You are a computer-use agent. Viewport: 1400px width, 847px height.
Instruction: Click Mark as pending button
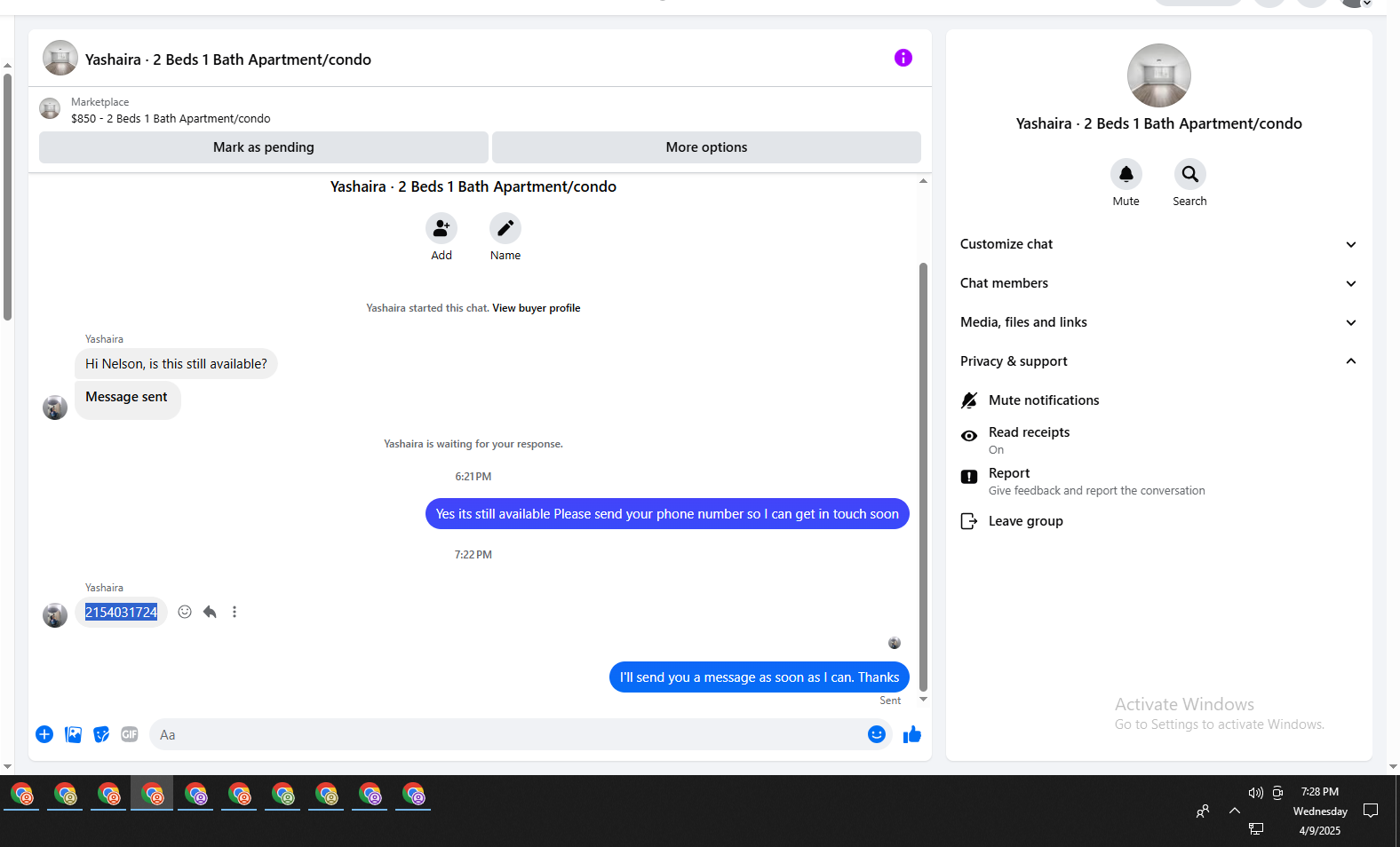click(x=264, y=147)
